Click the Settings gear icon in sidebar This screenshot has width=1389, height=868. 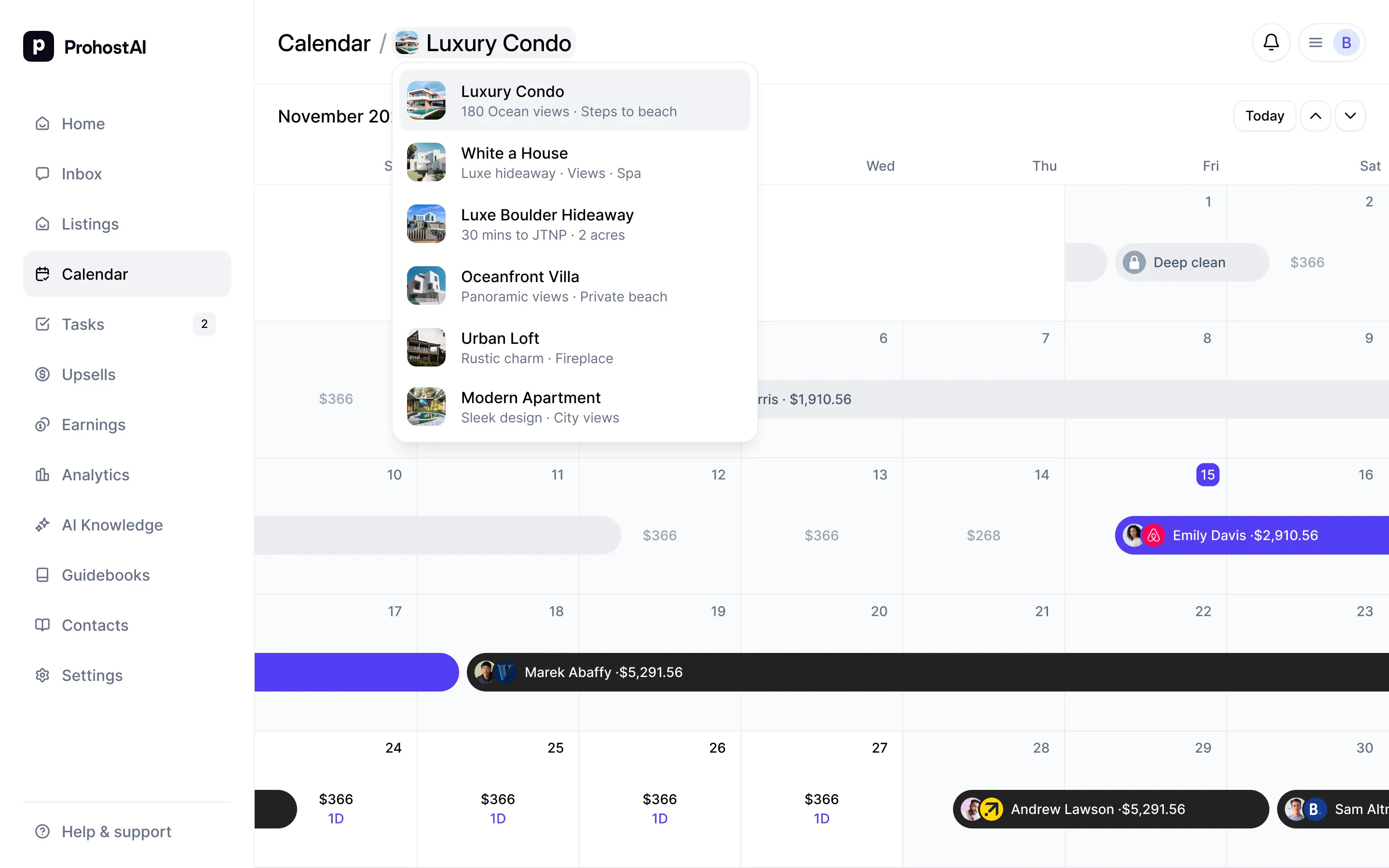pyautogui.click(x=42, y=675)
